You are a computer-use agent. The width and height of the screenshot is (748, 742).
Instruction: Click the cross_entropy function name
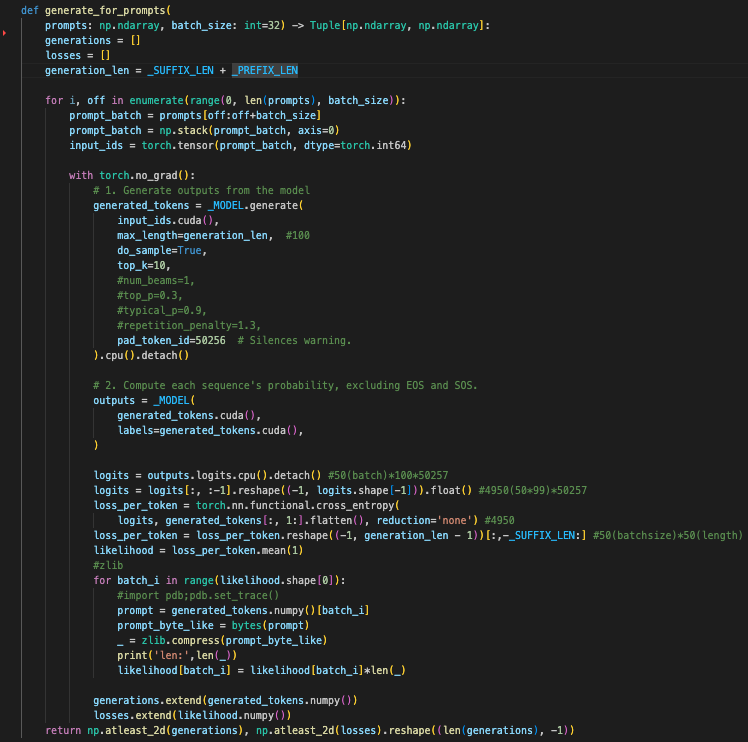point(357,505)
